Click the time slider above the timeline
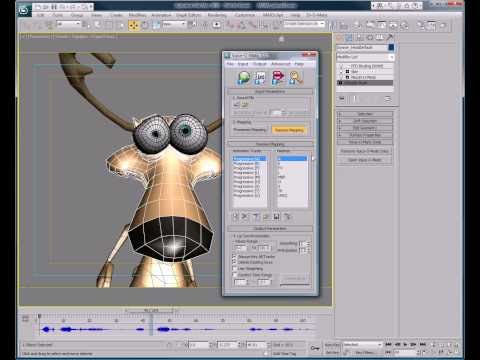Image resolution: width=480 pixels, height=360 pixels. tap(151, 310)
